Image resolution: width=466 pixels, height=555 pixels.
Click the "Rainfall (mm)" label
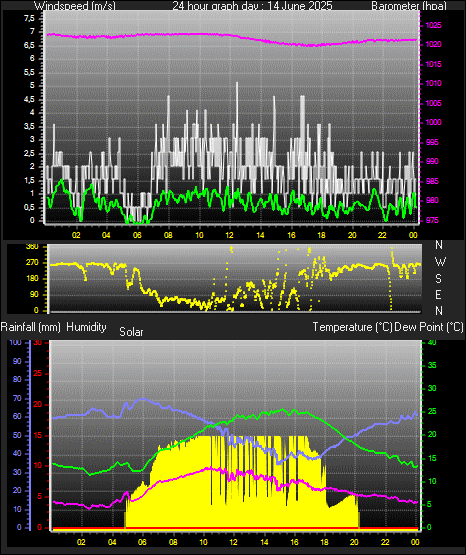[31, 327]
